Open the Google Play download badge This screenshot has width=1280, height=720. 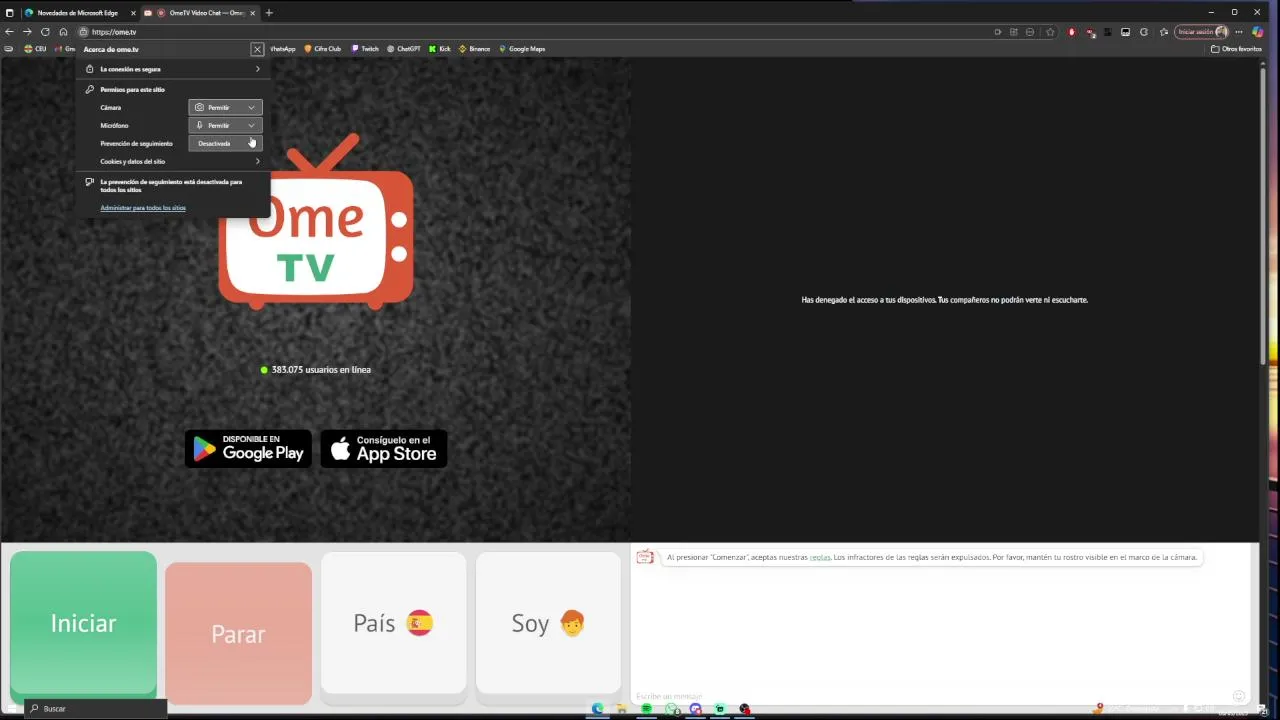click(x=248, y=449)
